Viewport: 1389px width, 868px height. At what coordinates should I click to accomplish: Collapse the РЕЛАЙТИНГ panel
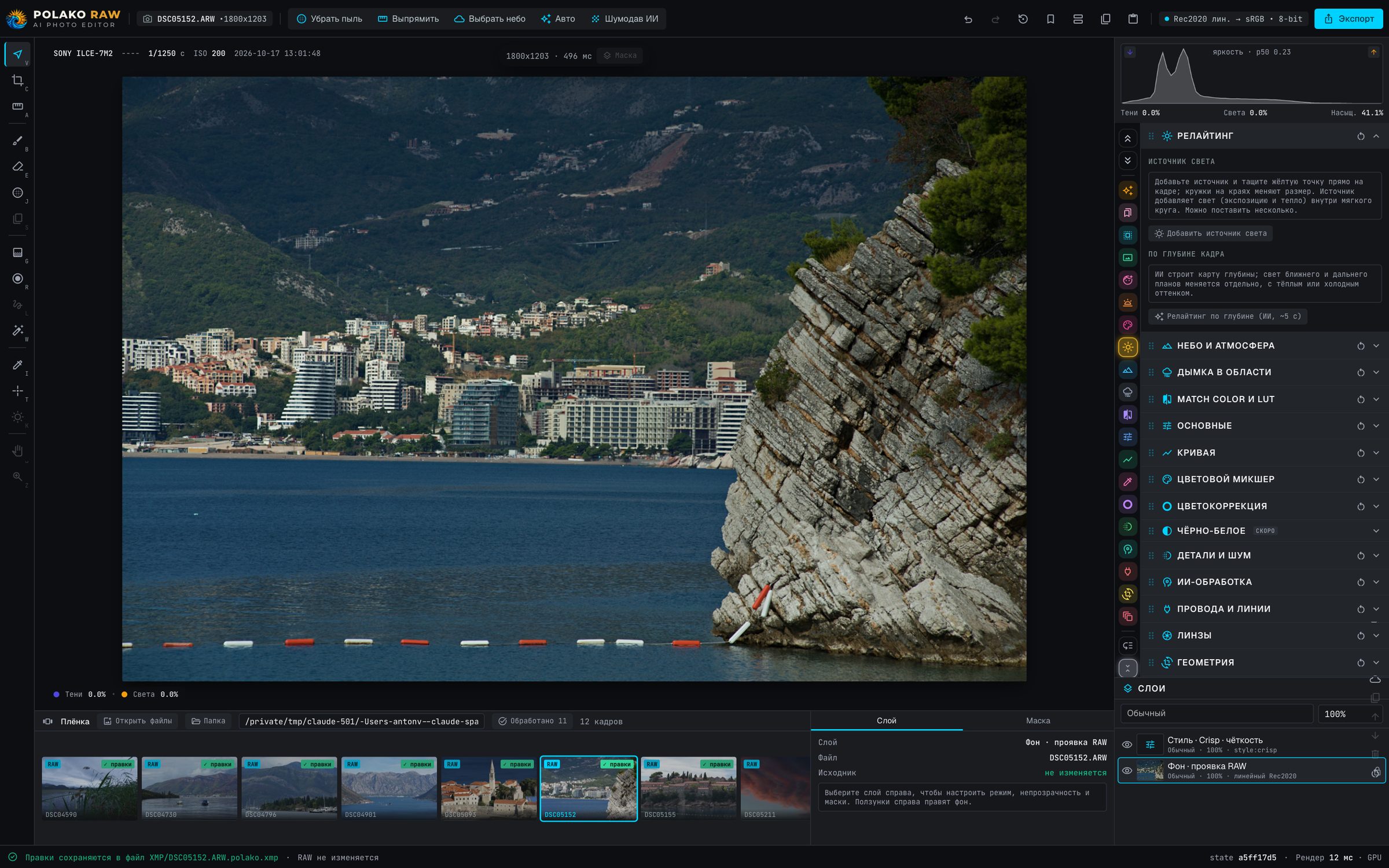pos(1376,137)
